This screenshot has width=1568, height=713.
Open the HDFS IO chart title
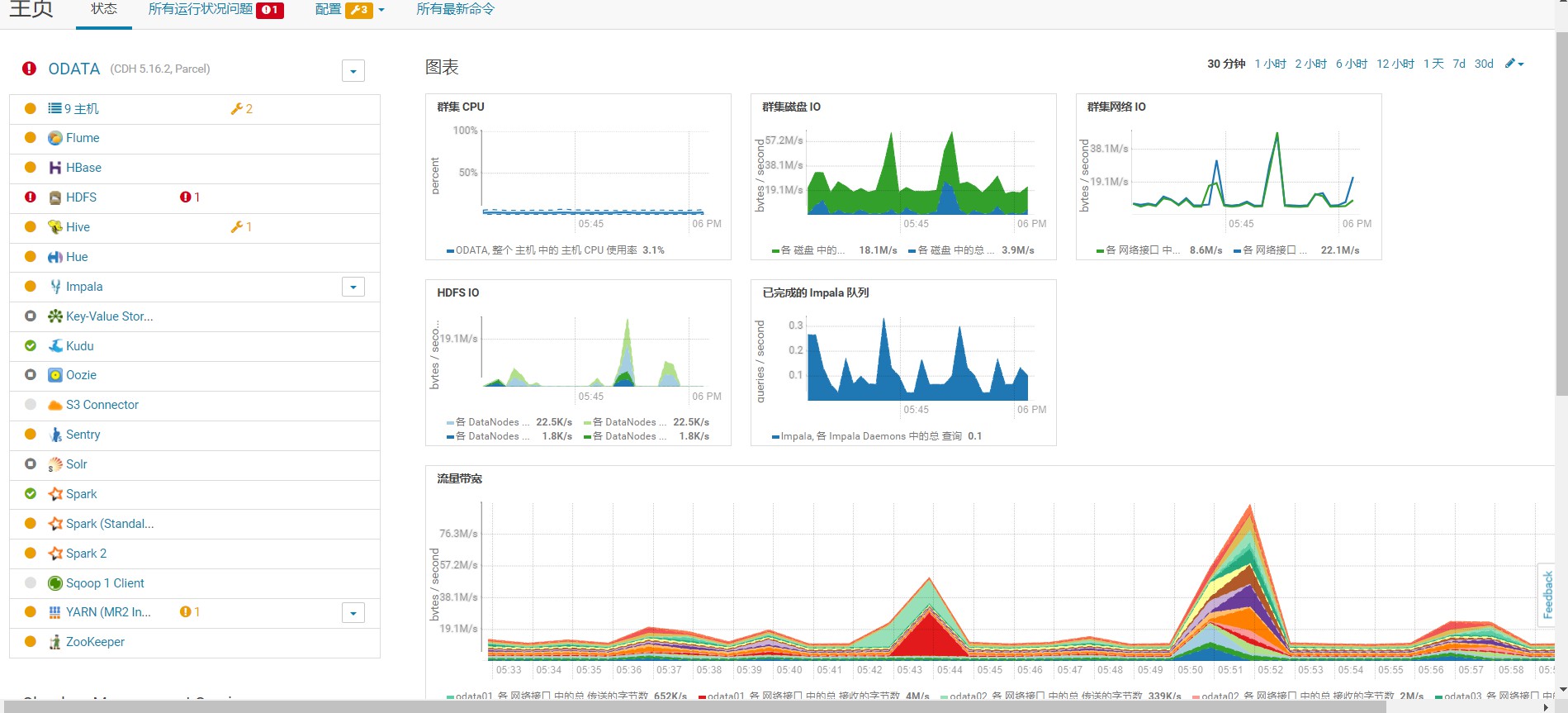coord(458,292)
